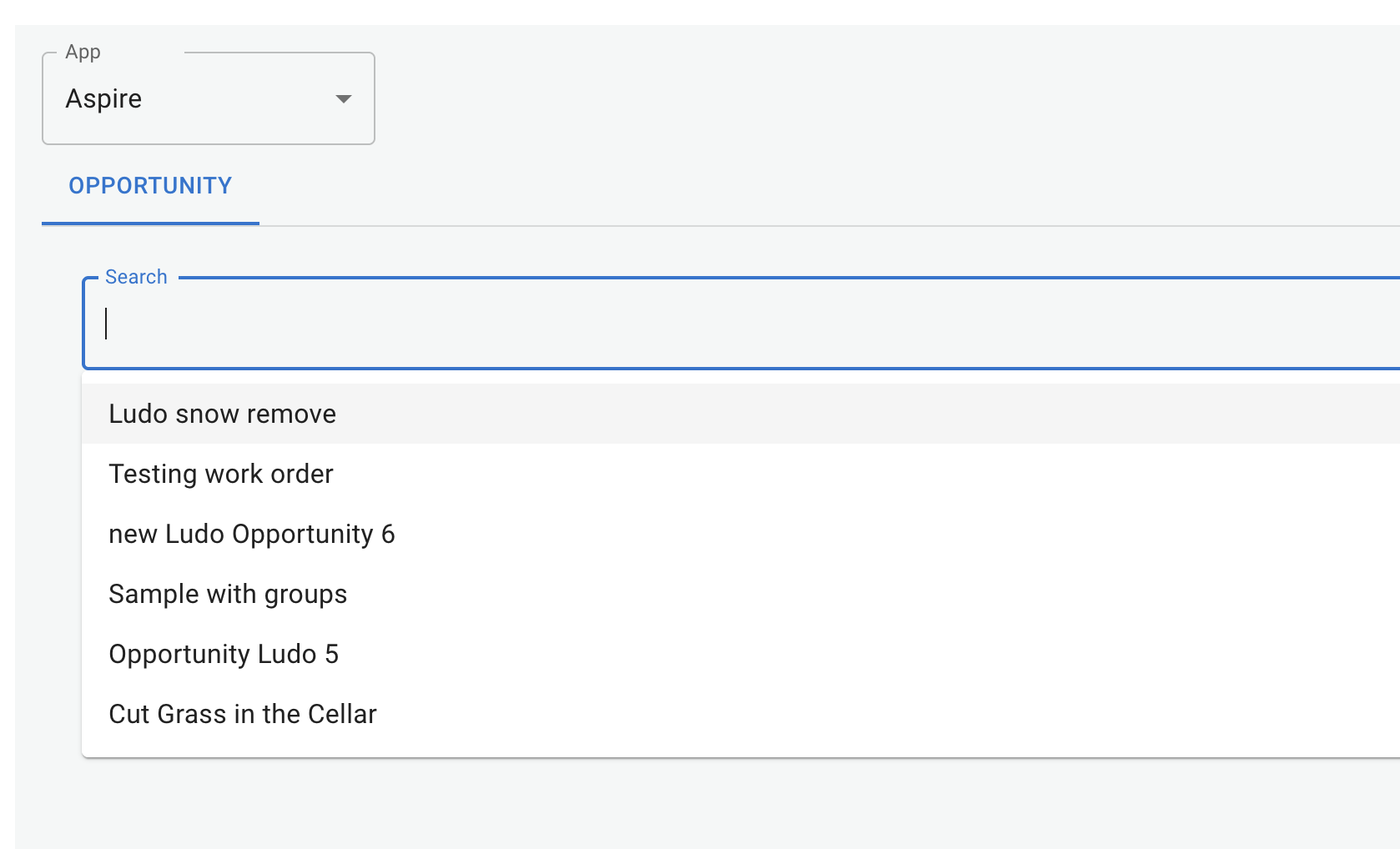
Task: Select Cut Grass in the Cellar
Action: 243,715
